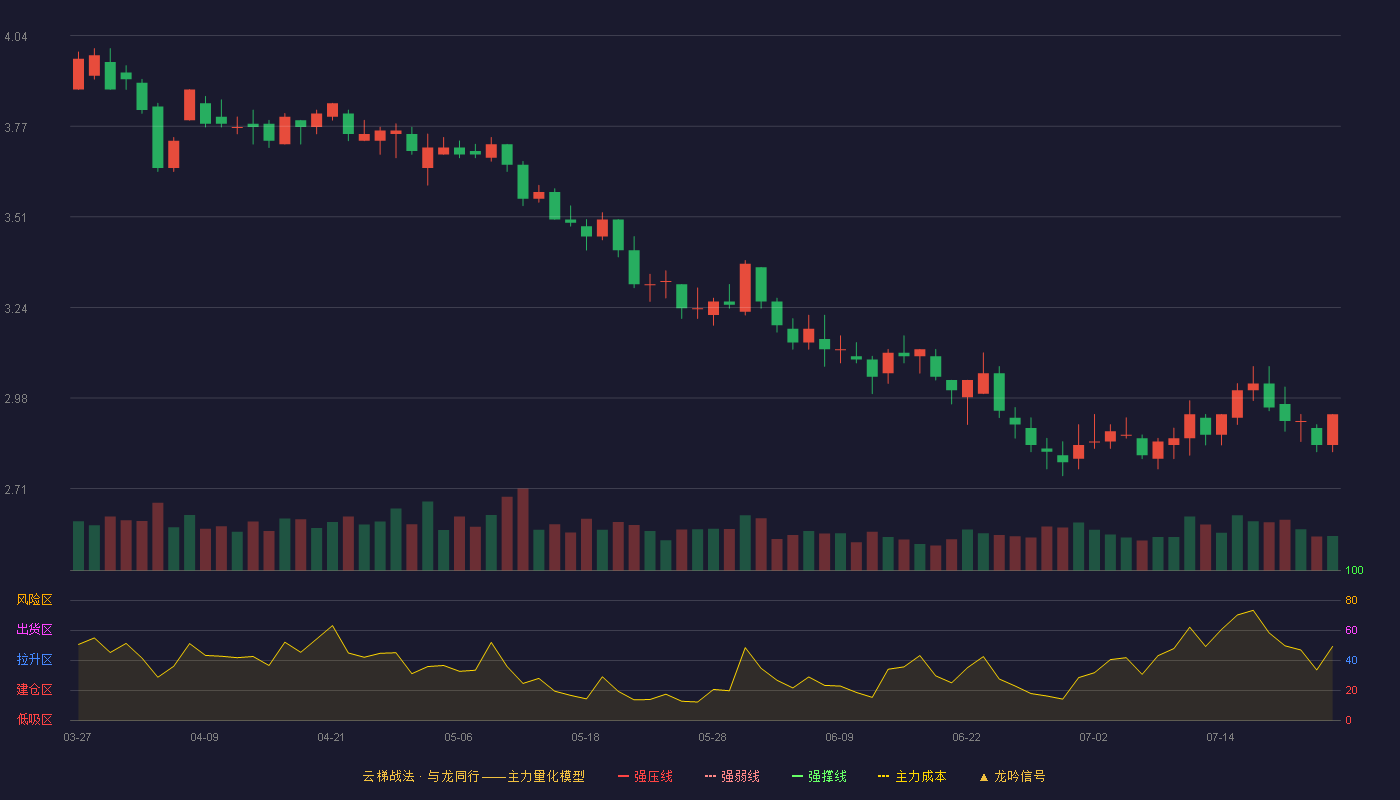Select the 风险区 zone label

(x=35, y=600)
